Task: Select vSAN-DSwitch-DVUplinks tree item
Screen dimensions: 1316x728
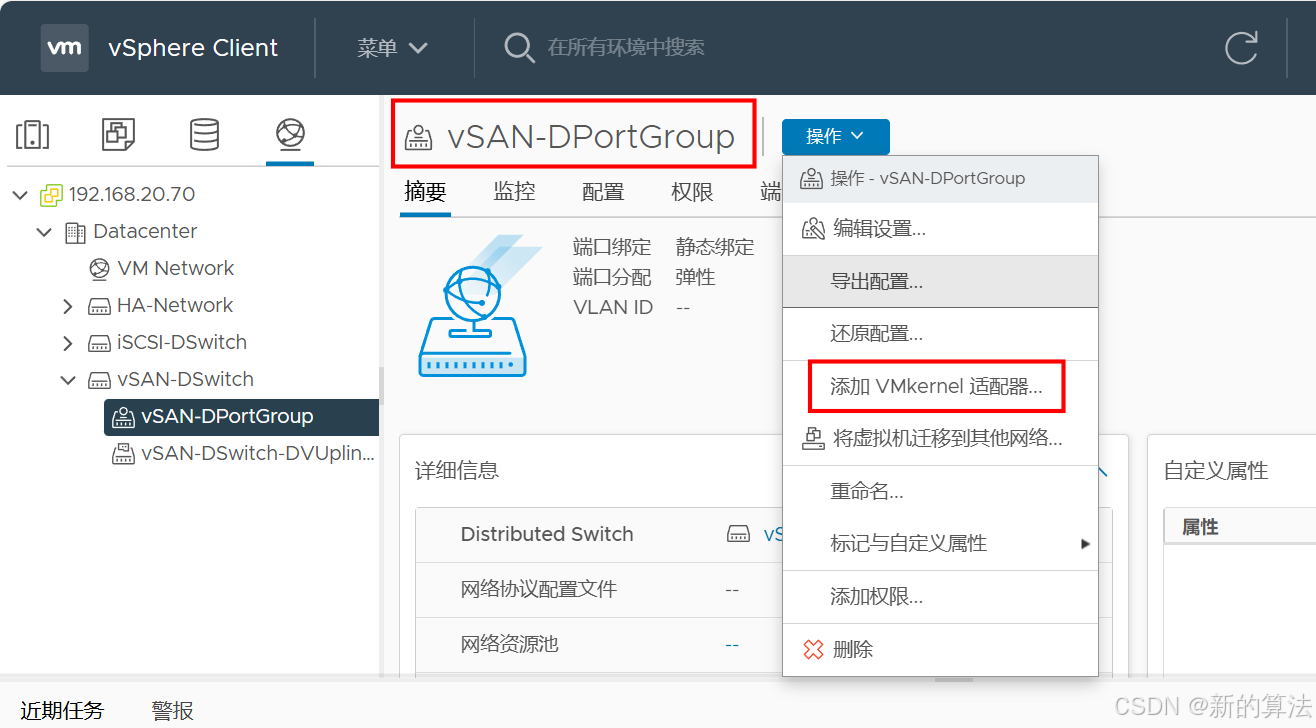Action: (258, 453)
